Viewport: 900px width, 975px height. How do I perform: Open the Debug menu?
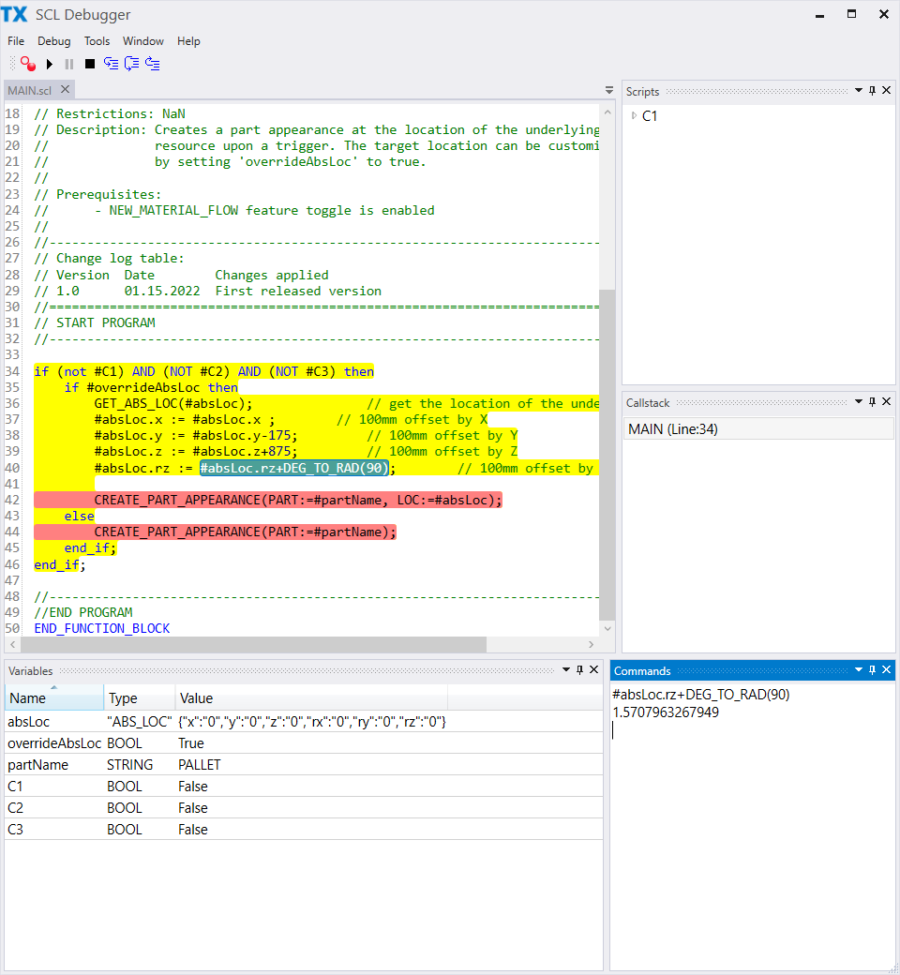point(54,41)
